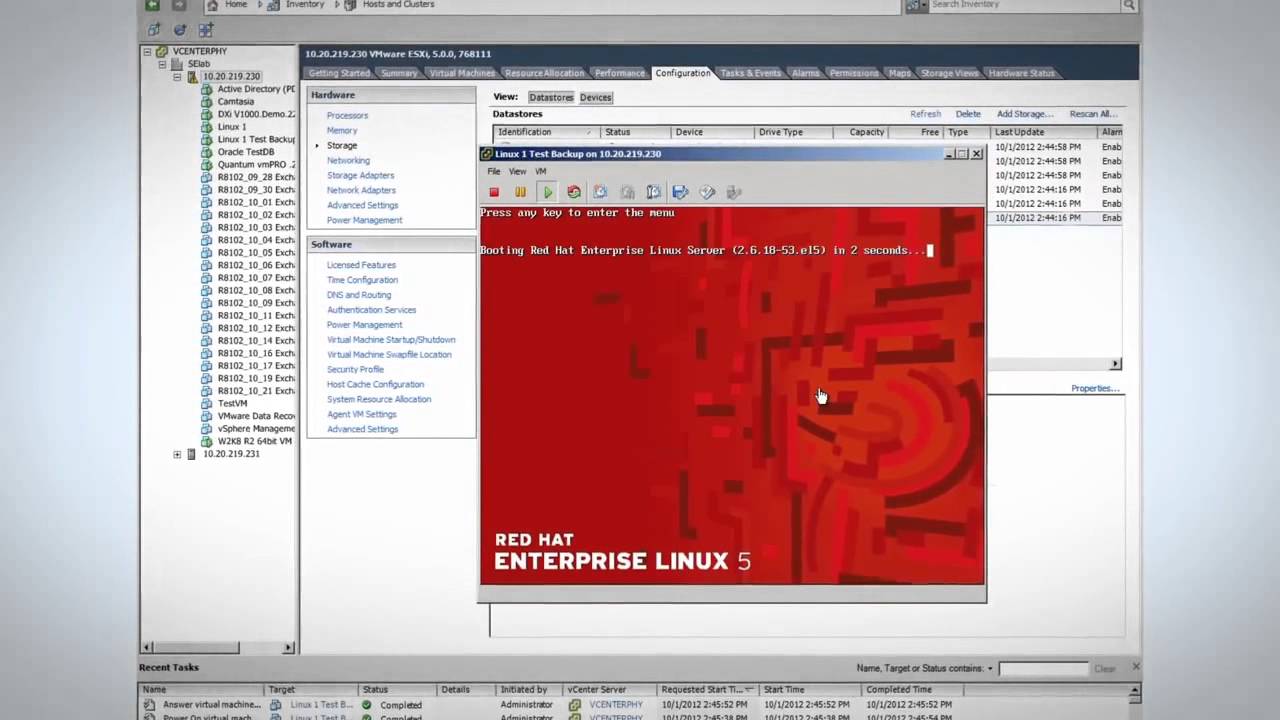Expand host 10.20.219.231 node
The image size is (1280, 720).
177,454
